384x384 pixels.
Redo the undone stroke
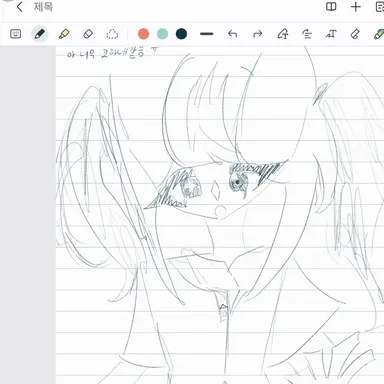coord(257,34)
